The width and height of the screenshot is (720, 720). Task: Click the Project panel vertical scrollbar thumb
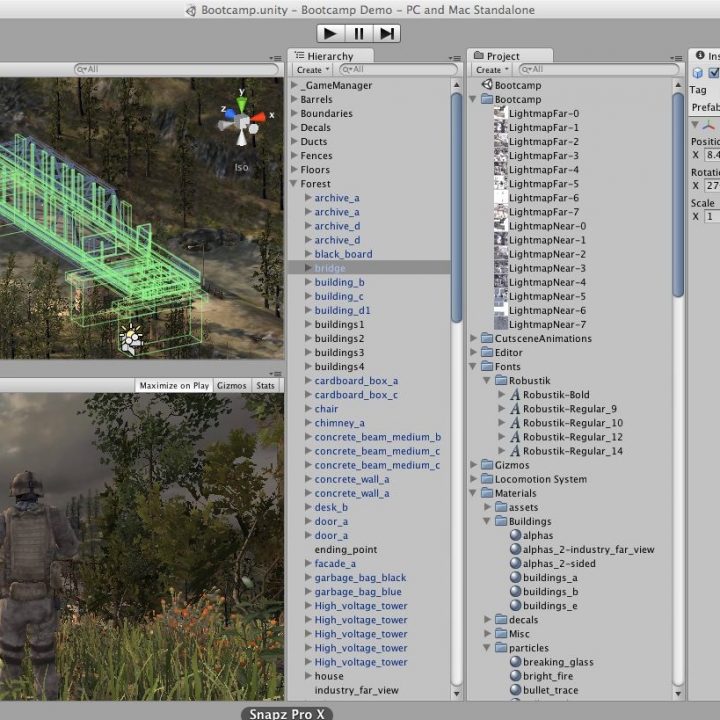[x=678, y=195]
